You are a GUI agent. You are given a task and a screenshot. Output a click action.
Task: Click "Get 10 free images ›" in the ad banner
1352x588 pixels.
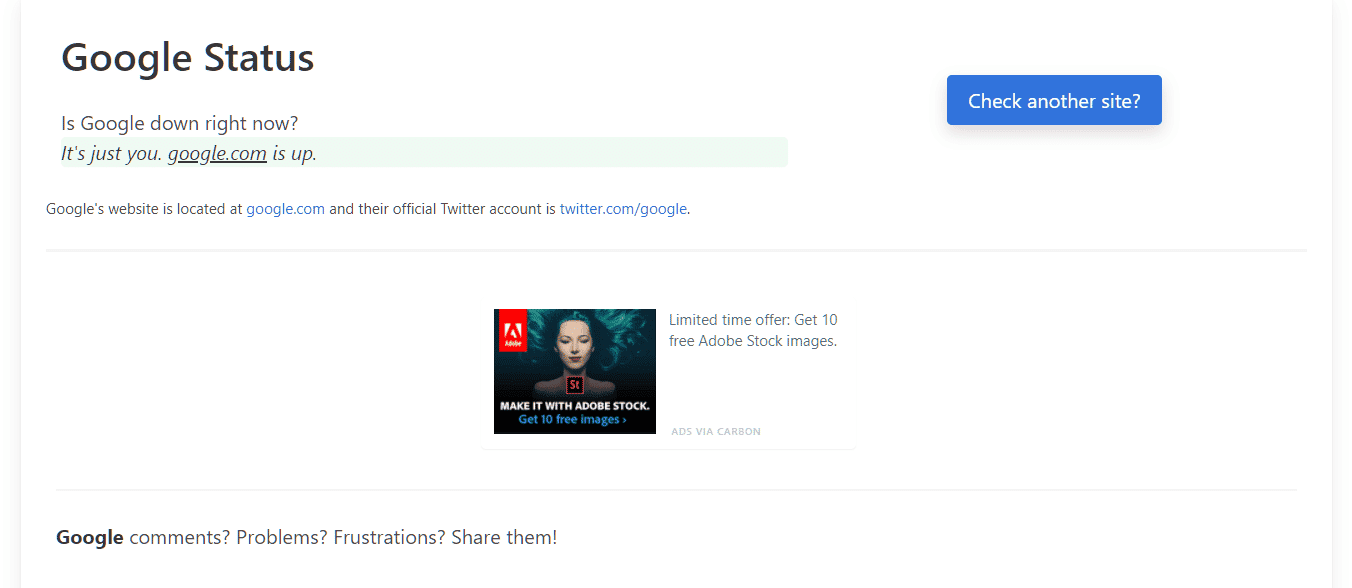pyautogui.click(x=573, y=420)
